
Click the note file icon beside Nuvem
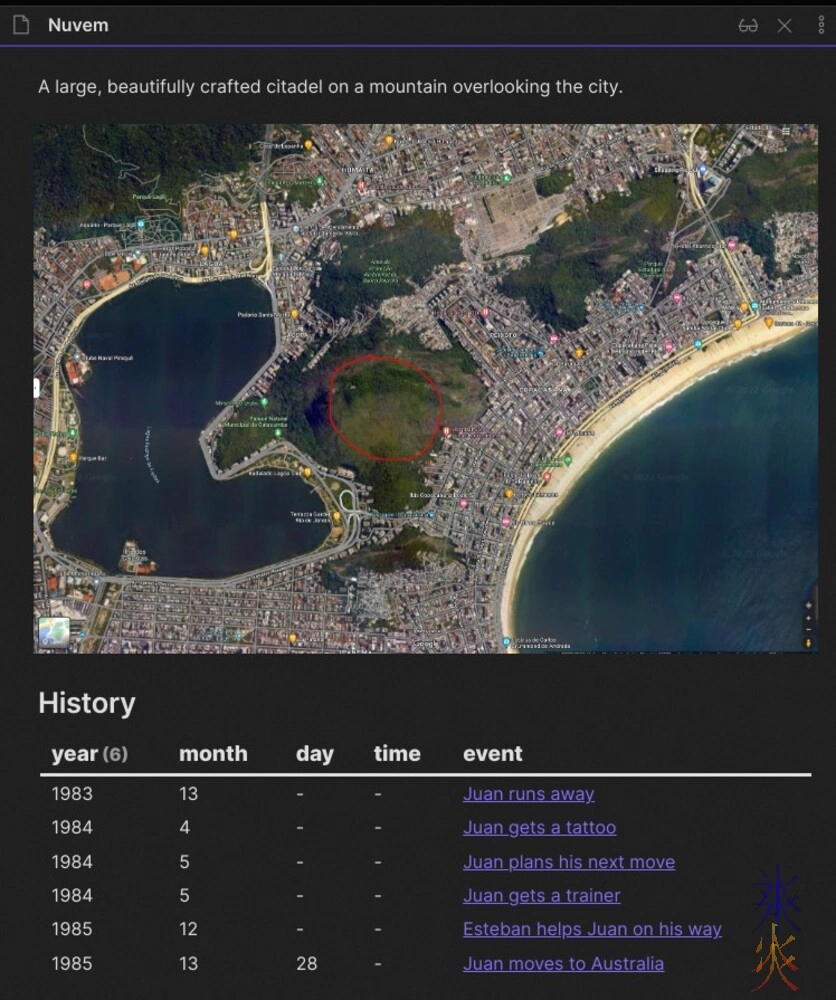(x=21, y=25)
